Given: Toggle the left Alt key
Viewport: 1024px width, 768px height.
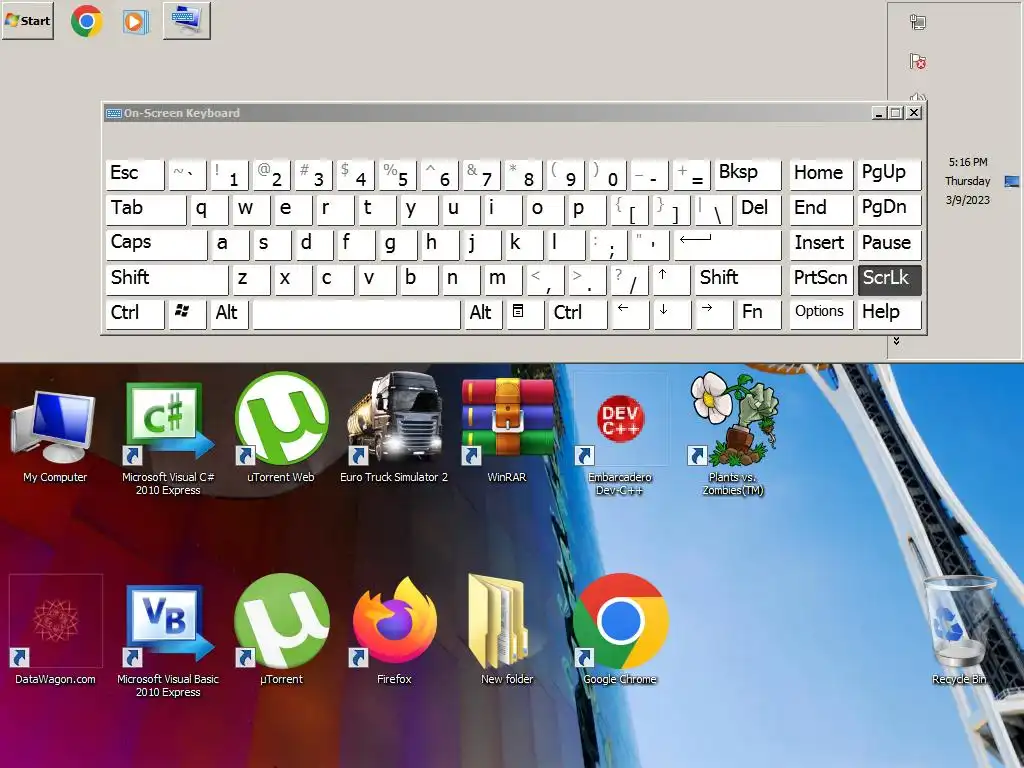Looking at the screenshot, I should [x=229, y=314].
